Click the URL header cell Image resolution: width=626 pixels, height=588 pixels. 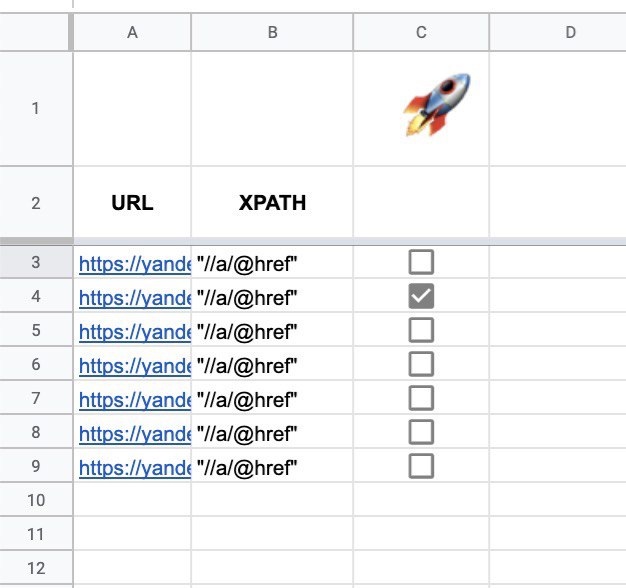[133, 202]
